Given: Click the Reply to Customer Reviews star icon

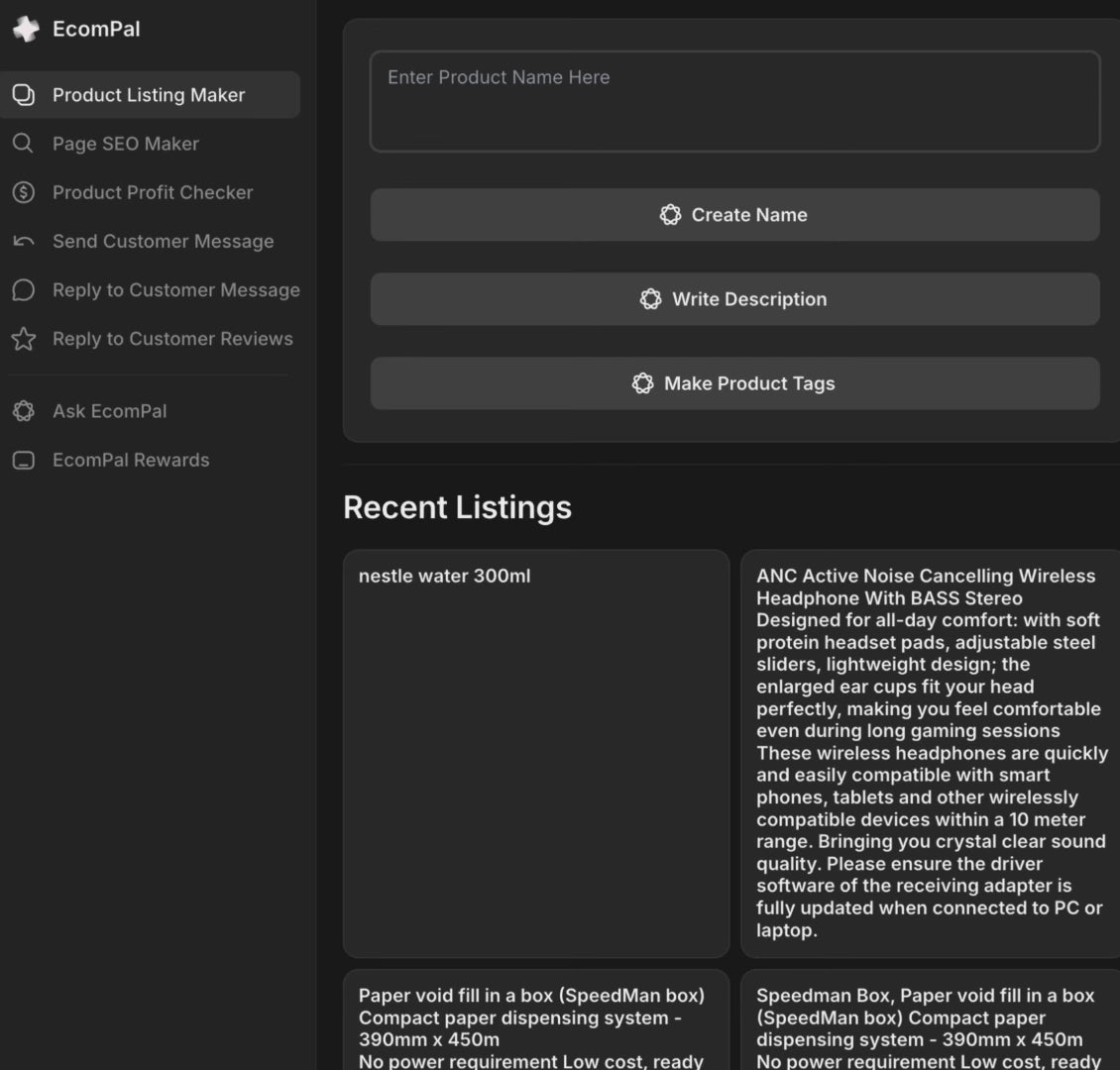Looking at the screenshot, I should coord(23,339).
